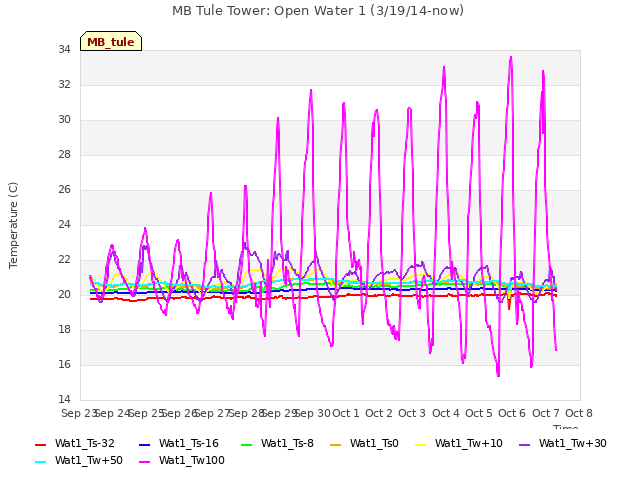Screen dimensions: 640x480
Task: Click the magenta peak near Oct 6
Action: (x=511, y=58)
